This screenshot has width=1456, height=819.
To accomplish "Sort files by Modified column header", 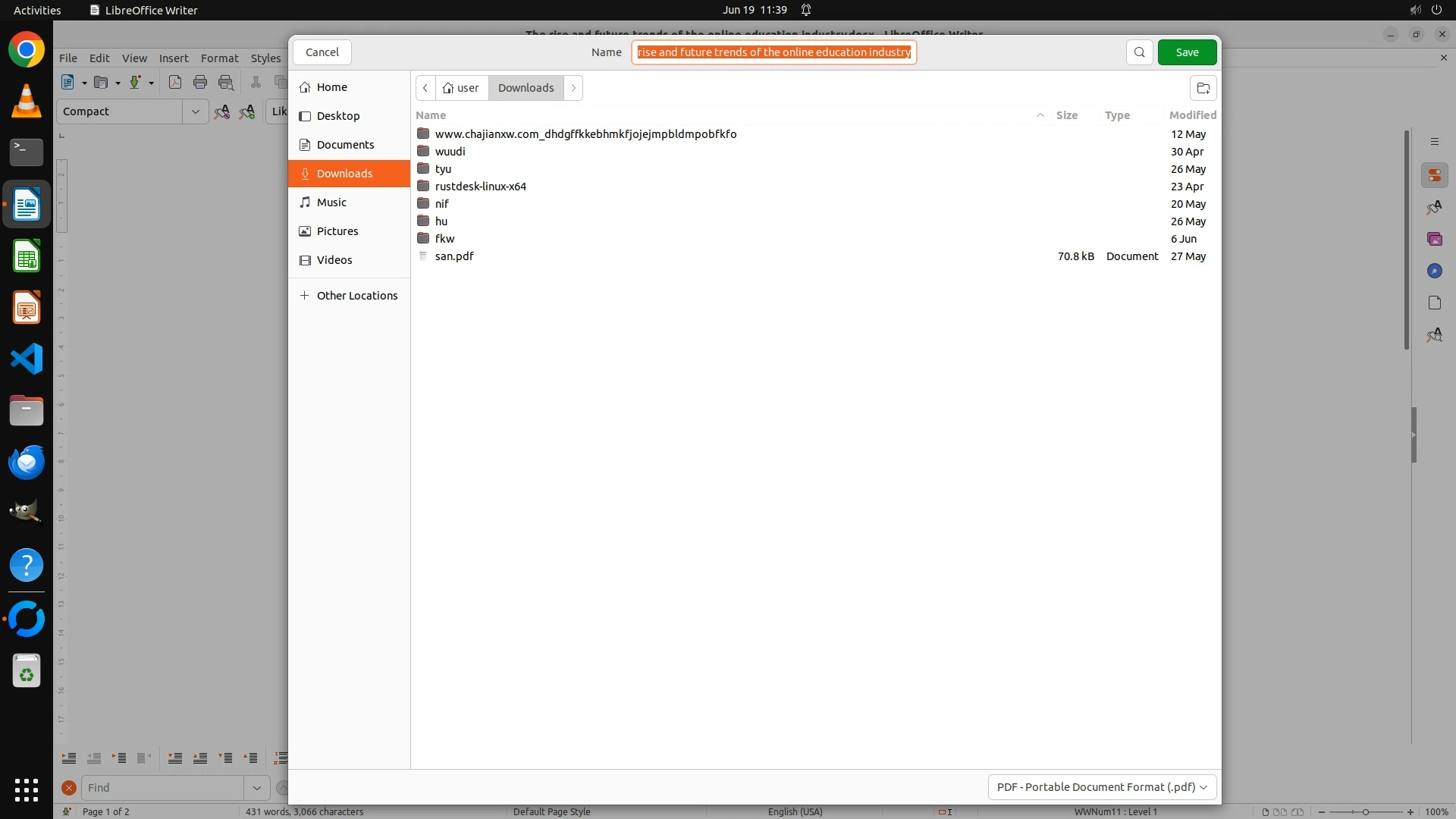I will pos(1192,115).
